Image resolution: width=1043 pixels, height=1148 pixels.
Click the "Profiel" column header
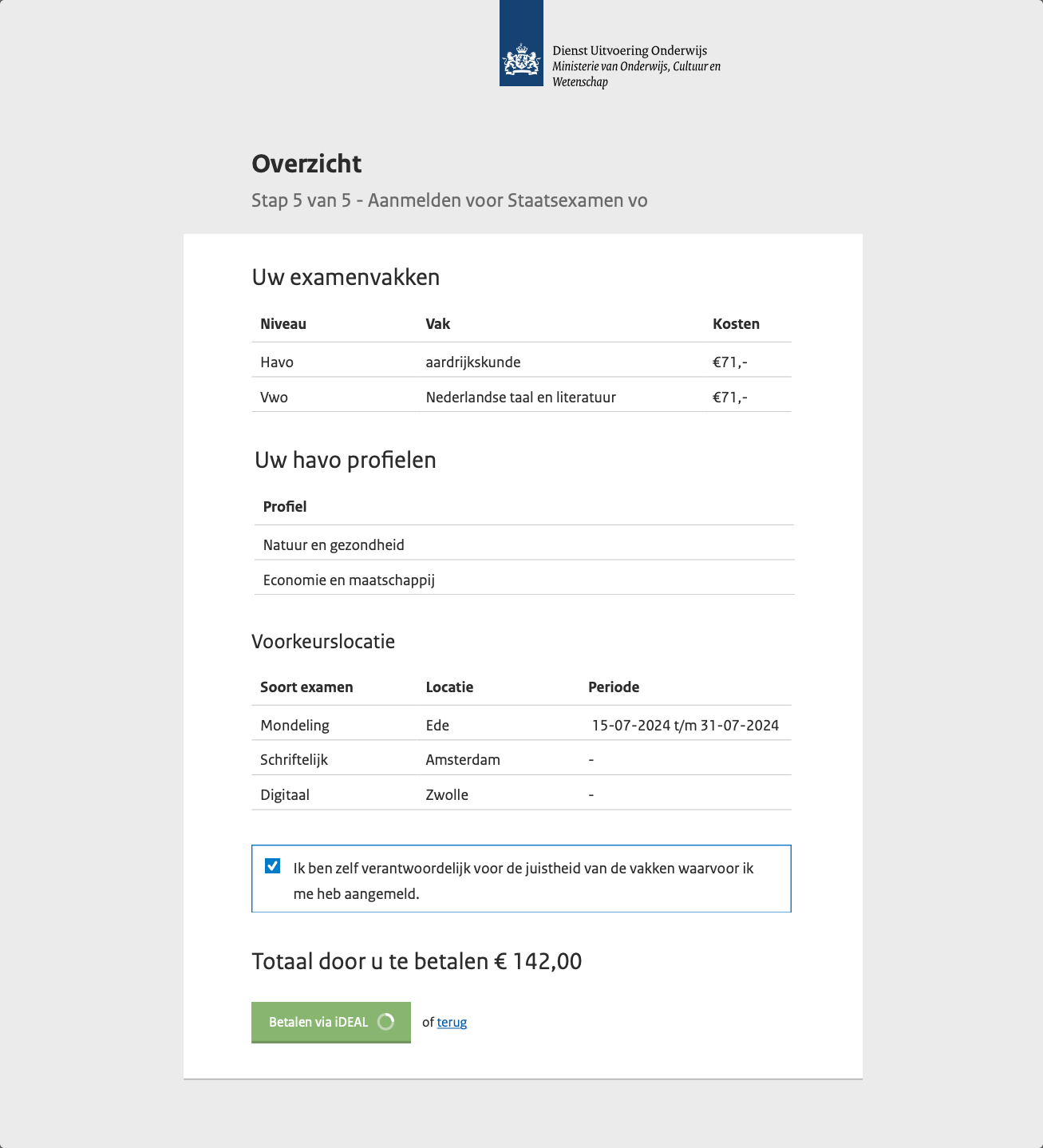pos(285,507)
